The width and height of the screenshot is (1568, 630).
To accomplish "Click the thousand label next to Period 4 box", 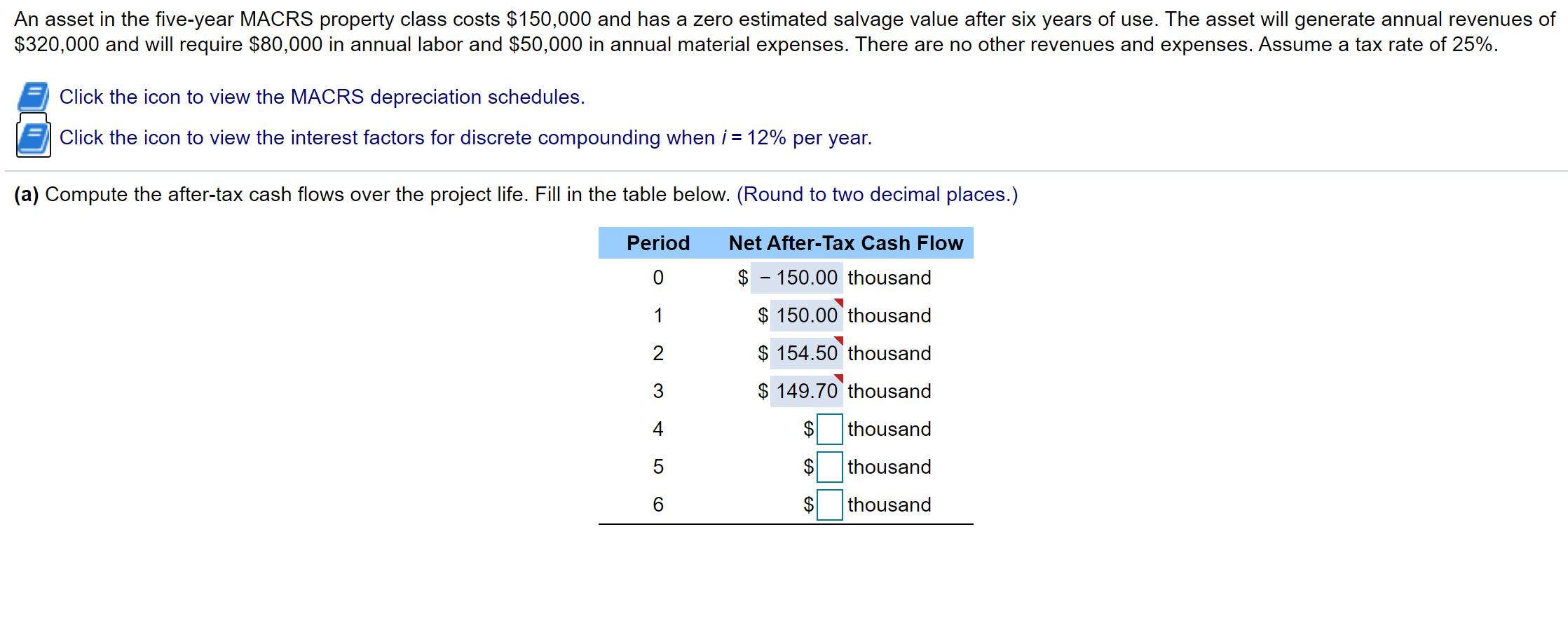I will click(x=887, y=429).
